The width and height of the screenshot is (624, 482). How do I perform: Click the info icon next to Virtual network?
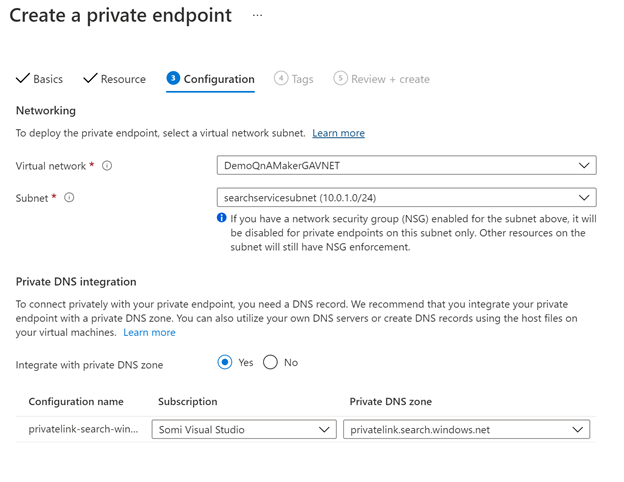[107, 166]
